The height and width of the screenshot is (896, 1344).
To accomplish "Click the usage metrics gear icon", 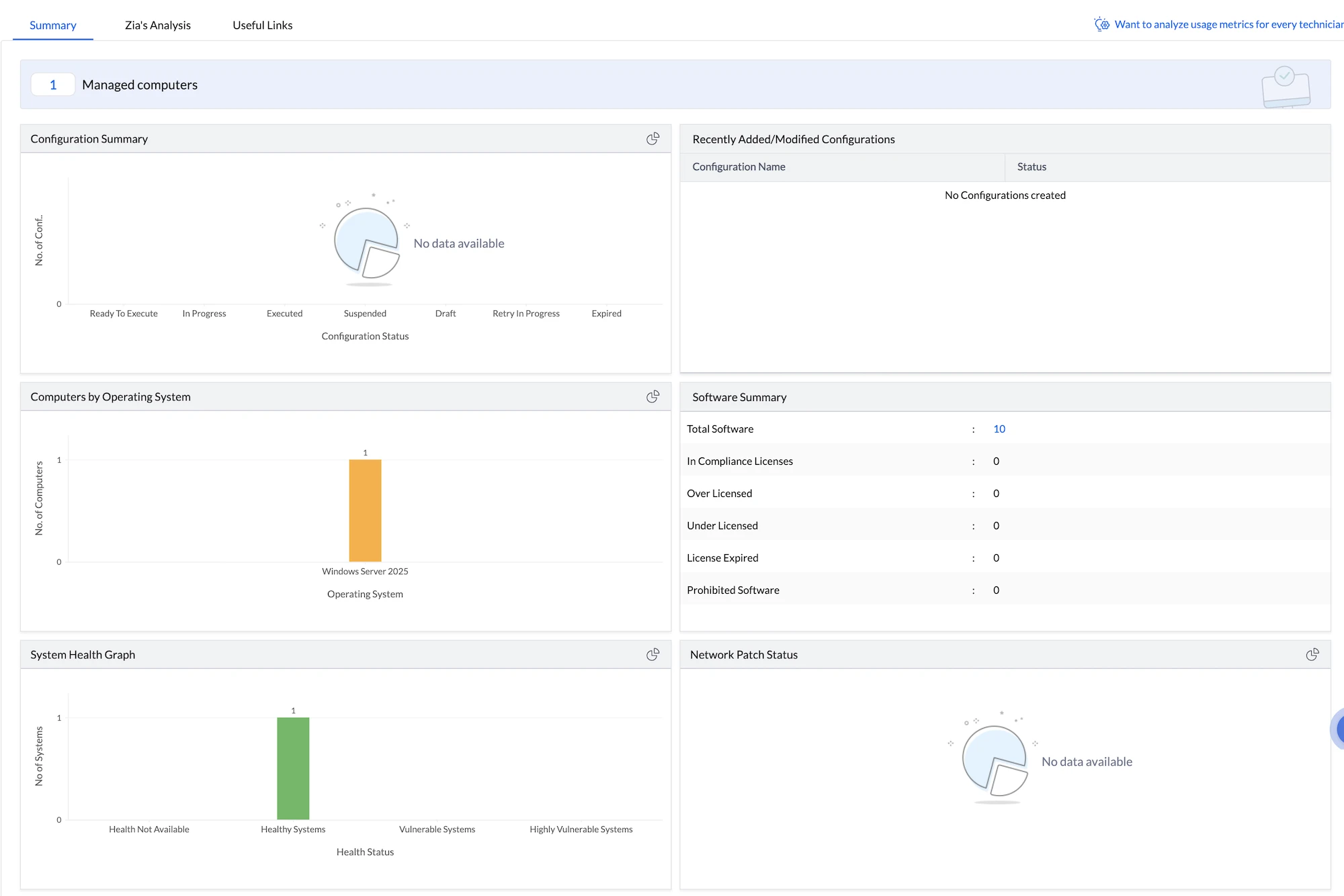I will coord(1101,24).
